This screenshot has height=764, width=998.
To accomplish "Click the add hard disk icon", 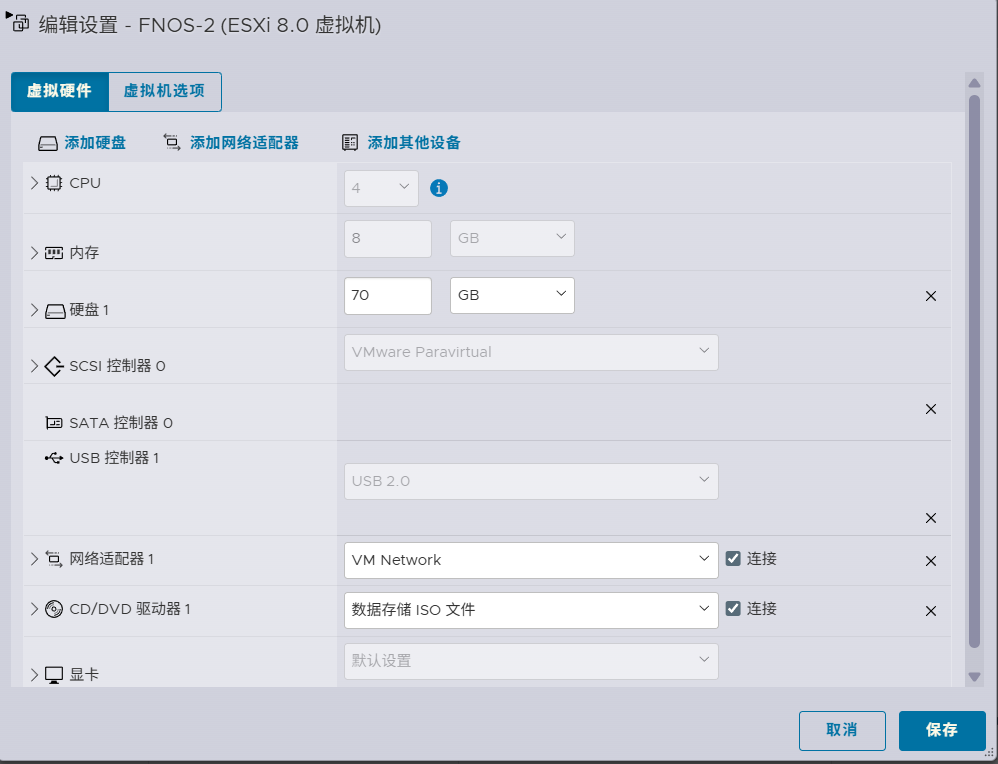I will click(x=48, y=143).
